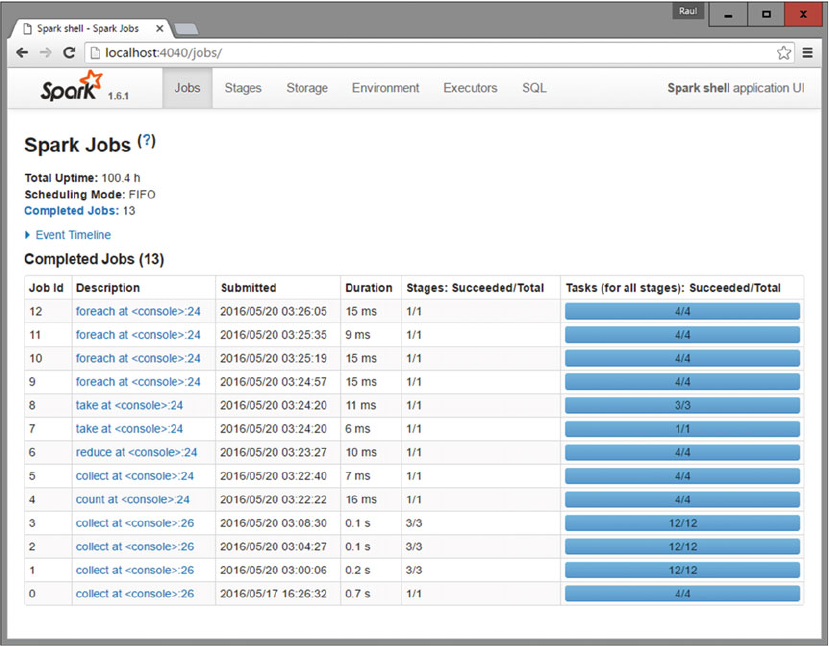Open the Jobs tab
829x646 pixels.
187,88
